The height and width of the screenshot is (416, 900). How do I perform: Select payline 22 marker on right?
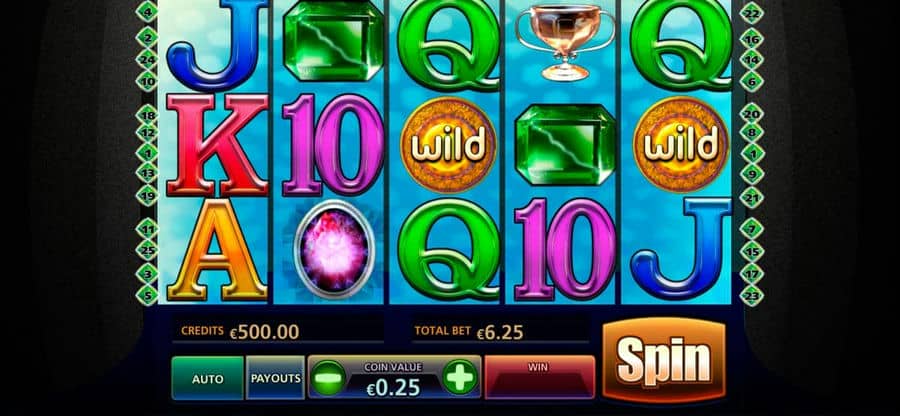751,13
